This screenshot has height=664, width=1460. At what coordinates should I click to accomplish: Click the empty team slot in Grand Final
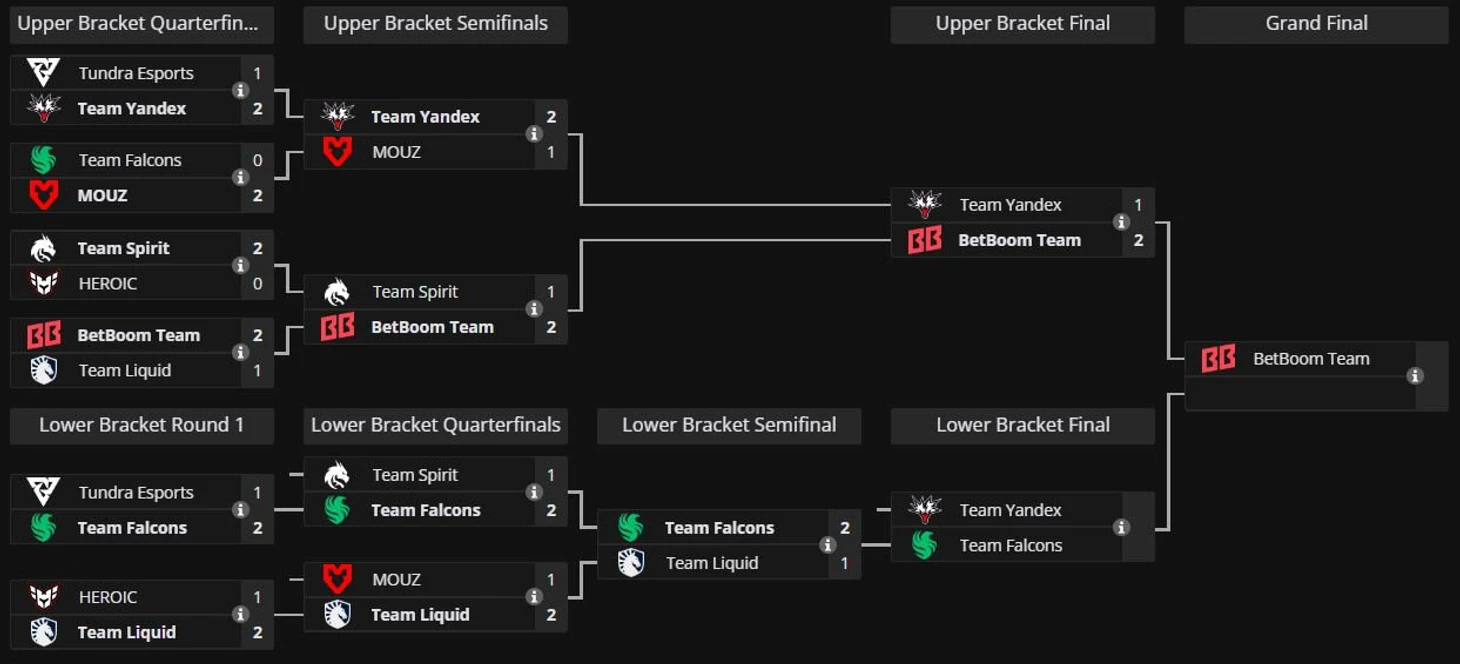1300,394
